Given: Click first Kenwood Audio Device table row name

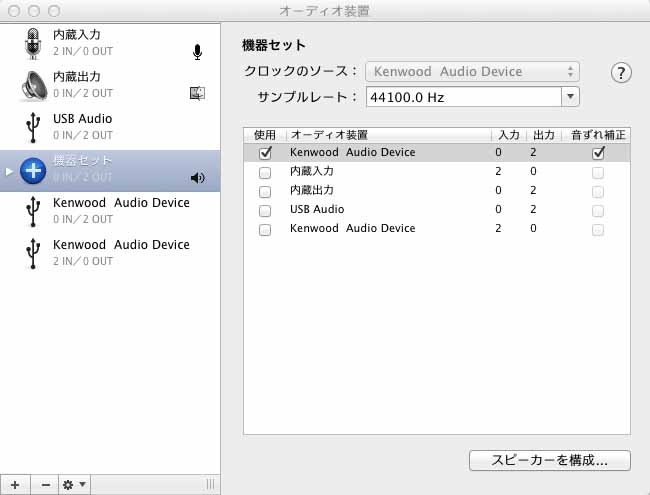Looking at the screenshot, I should point(352,152).
